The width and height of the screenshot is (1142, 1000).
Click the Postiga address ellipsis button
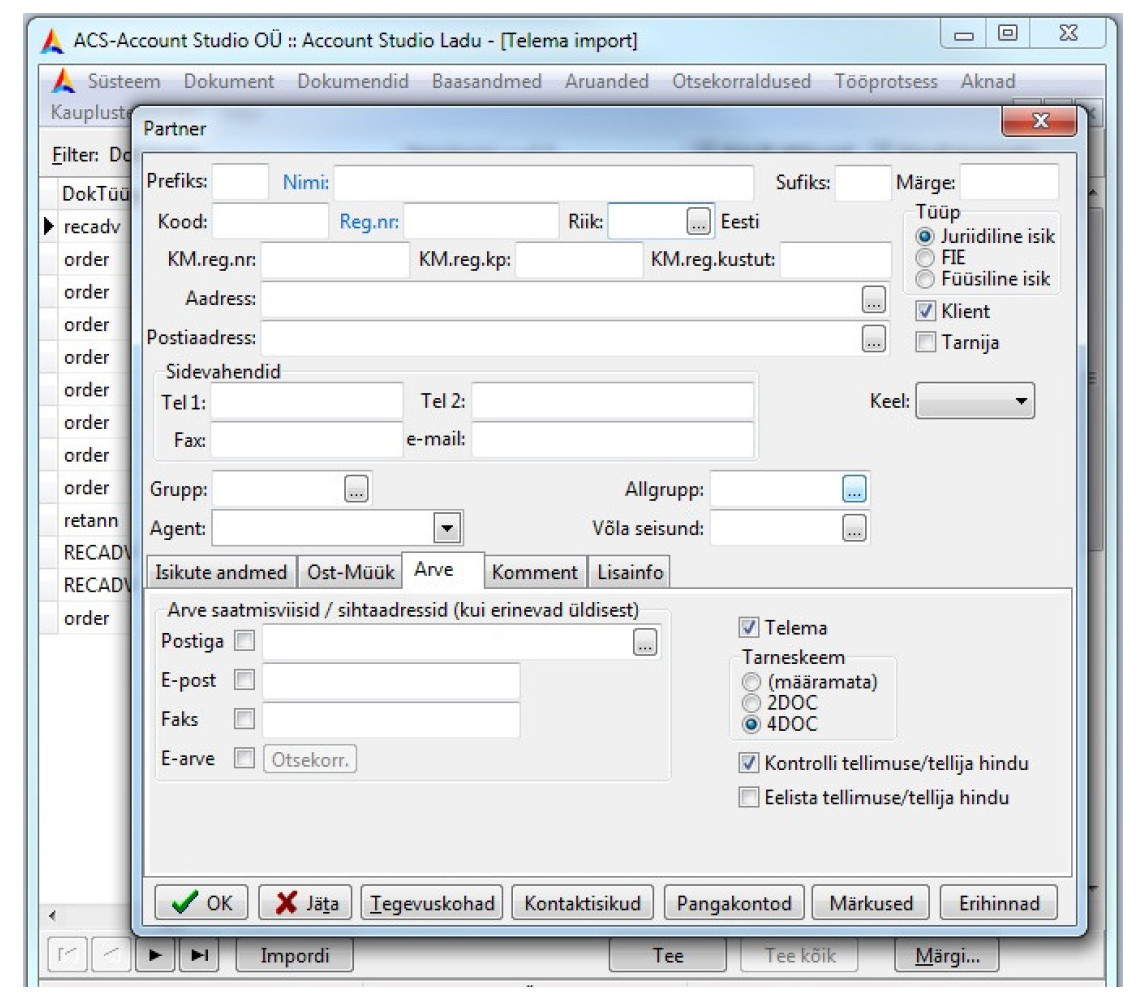pyautogui.click(x=645, y=642)
